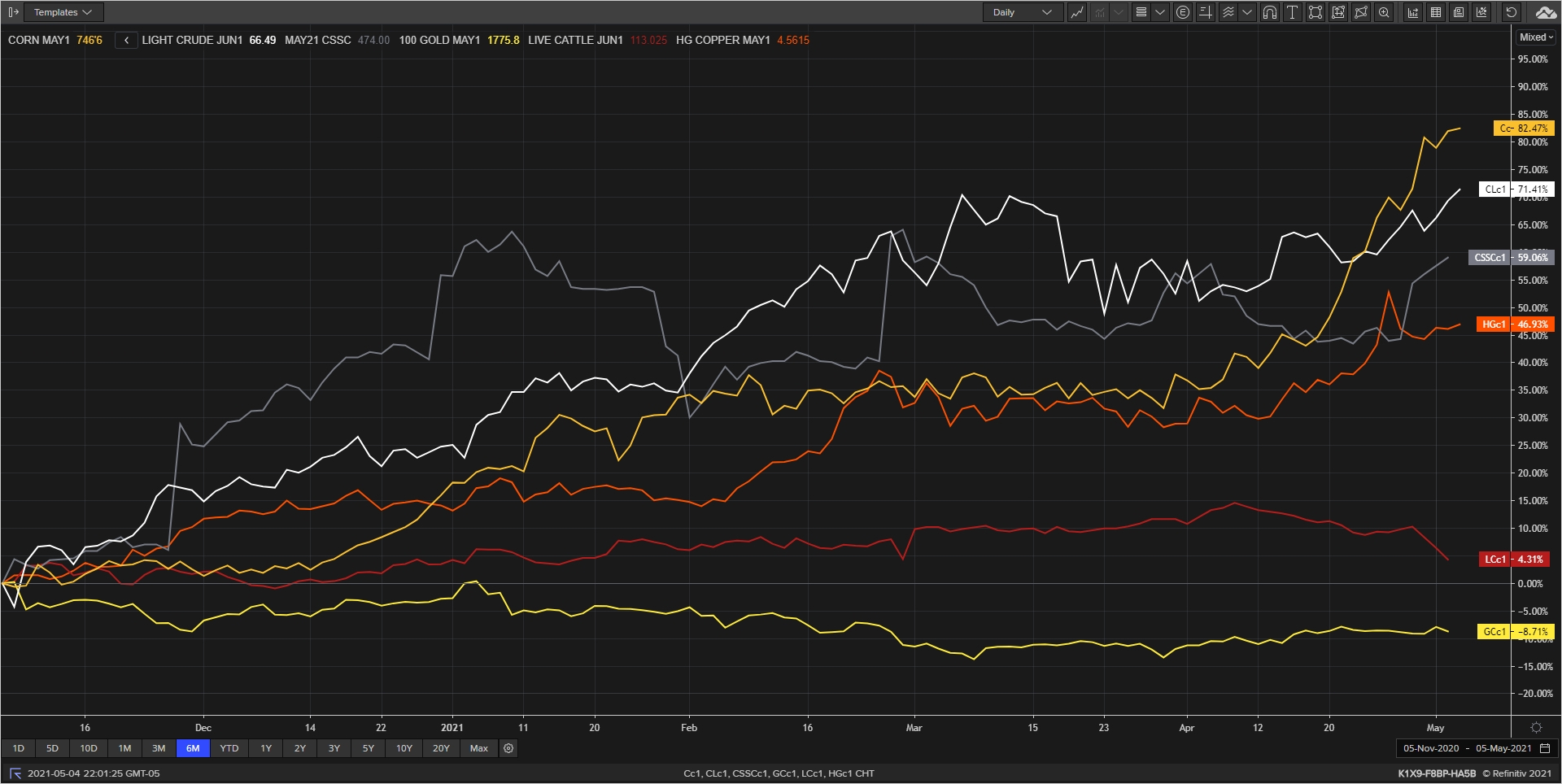Select the text annotation tool
This screenshot has width=1562, height=784.
point(1292,12)
